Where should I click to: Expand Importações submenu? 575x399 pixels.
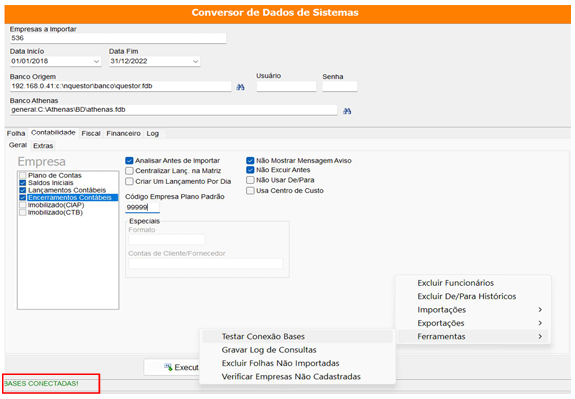pos(473,310)
